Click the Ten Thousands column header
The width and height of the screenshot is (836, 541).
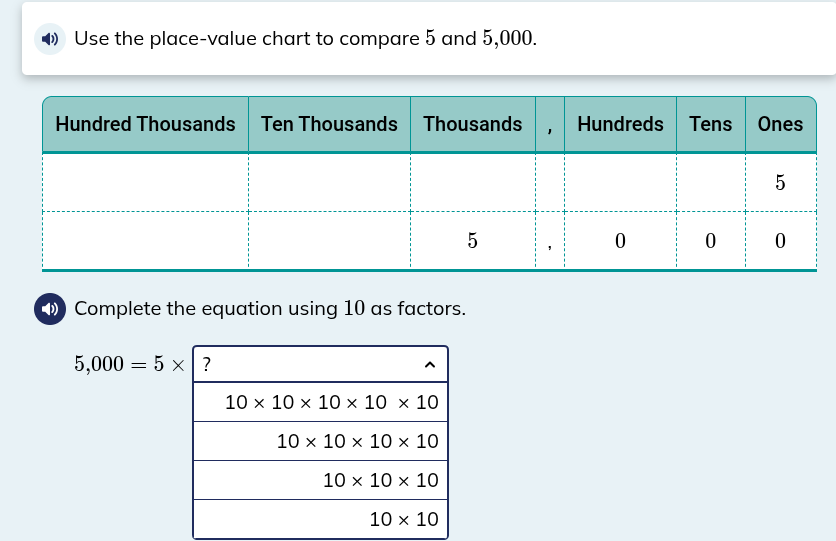329,124
